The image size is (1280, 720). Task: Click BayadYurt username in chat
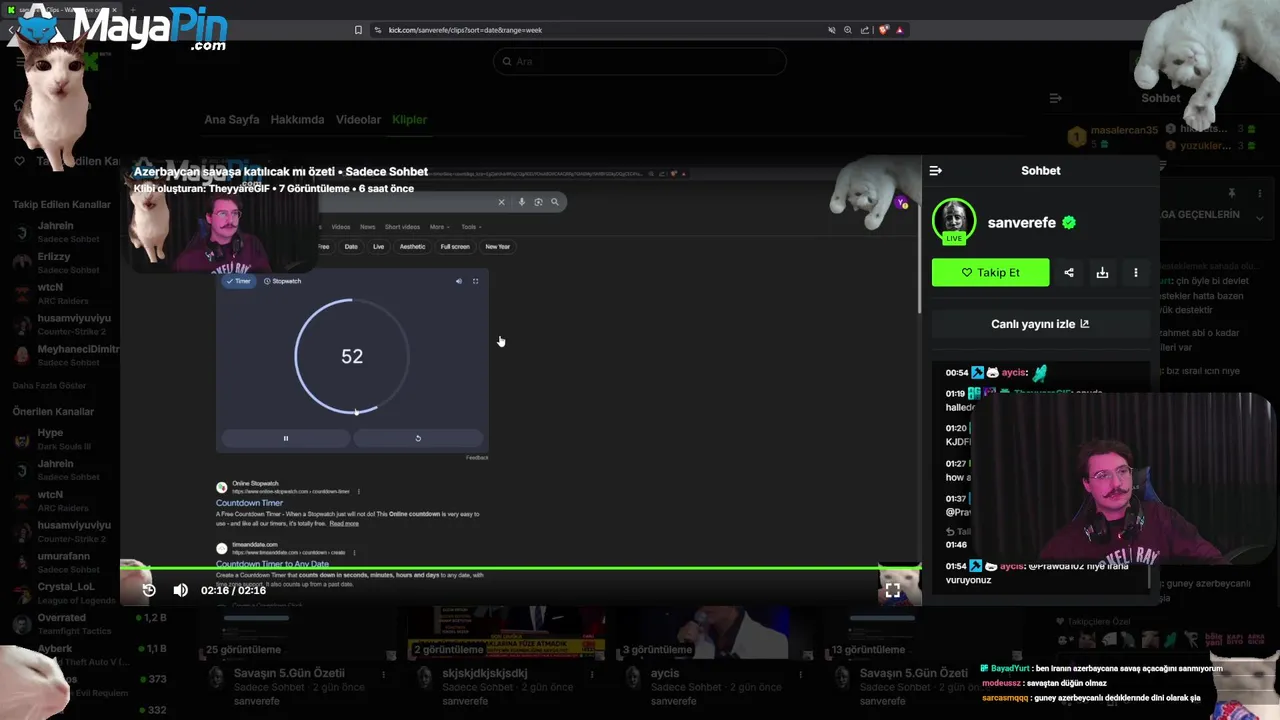tap(1010, 668)
